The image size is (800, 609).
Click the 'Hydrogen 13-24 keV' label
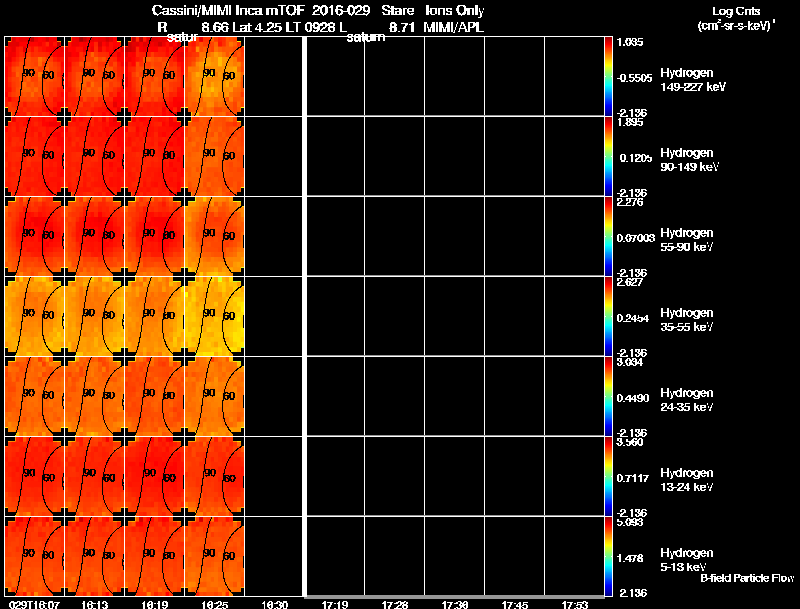(x=687, y=480)
